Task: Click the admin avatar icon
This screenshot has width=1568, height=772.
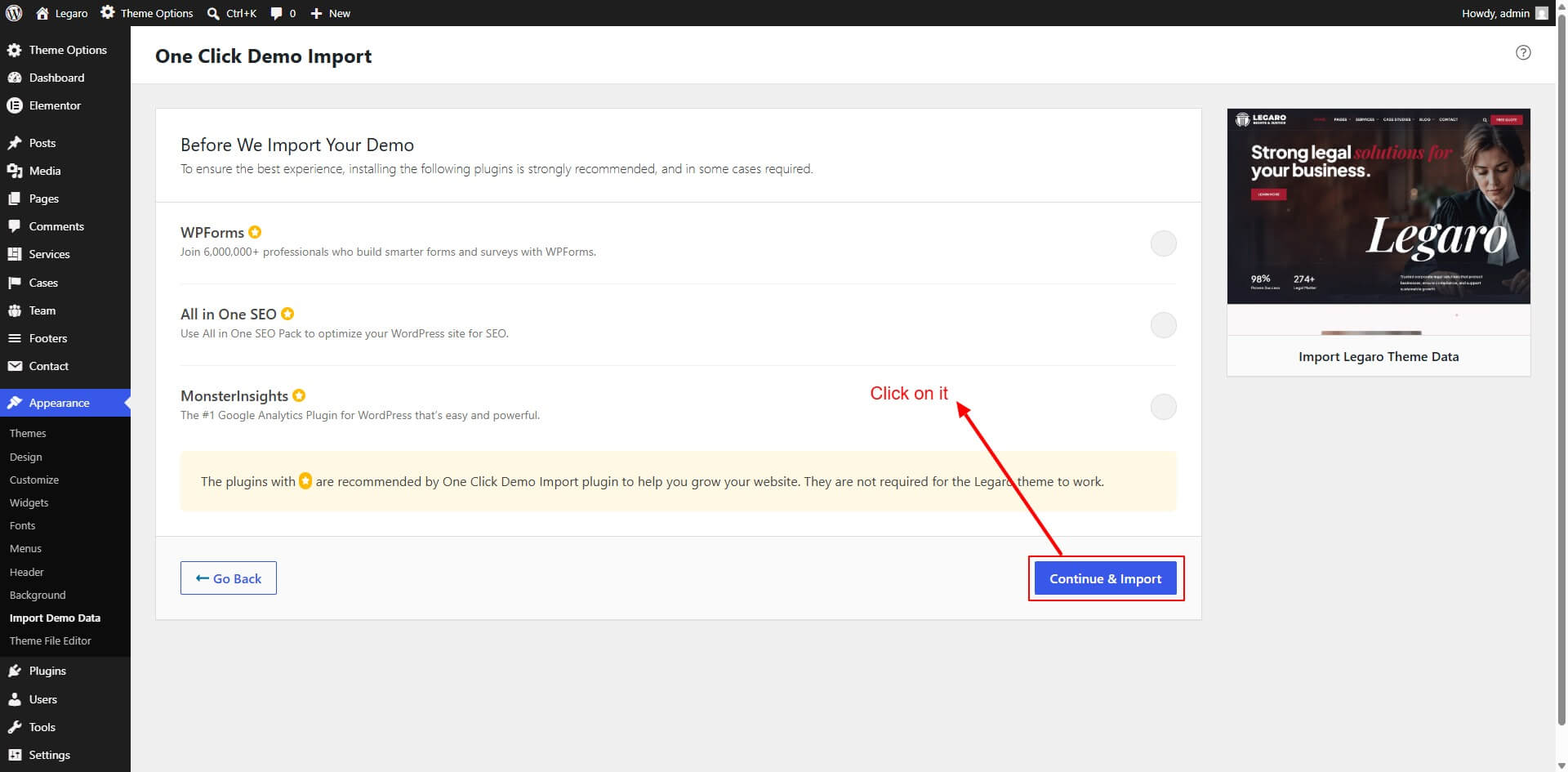Action: pyautogui.click(x=1542, y=13)
